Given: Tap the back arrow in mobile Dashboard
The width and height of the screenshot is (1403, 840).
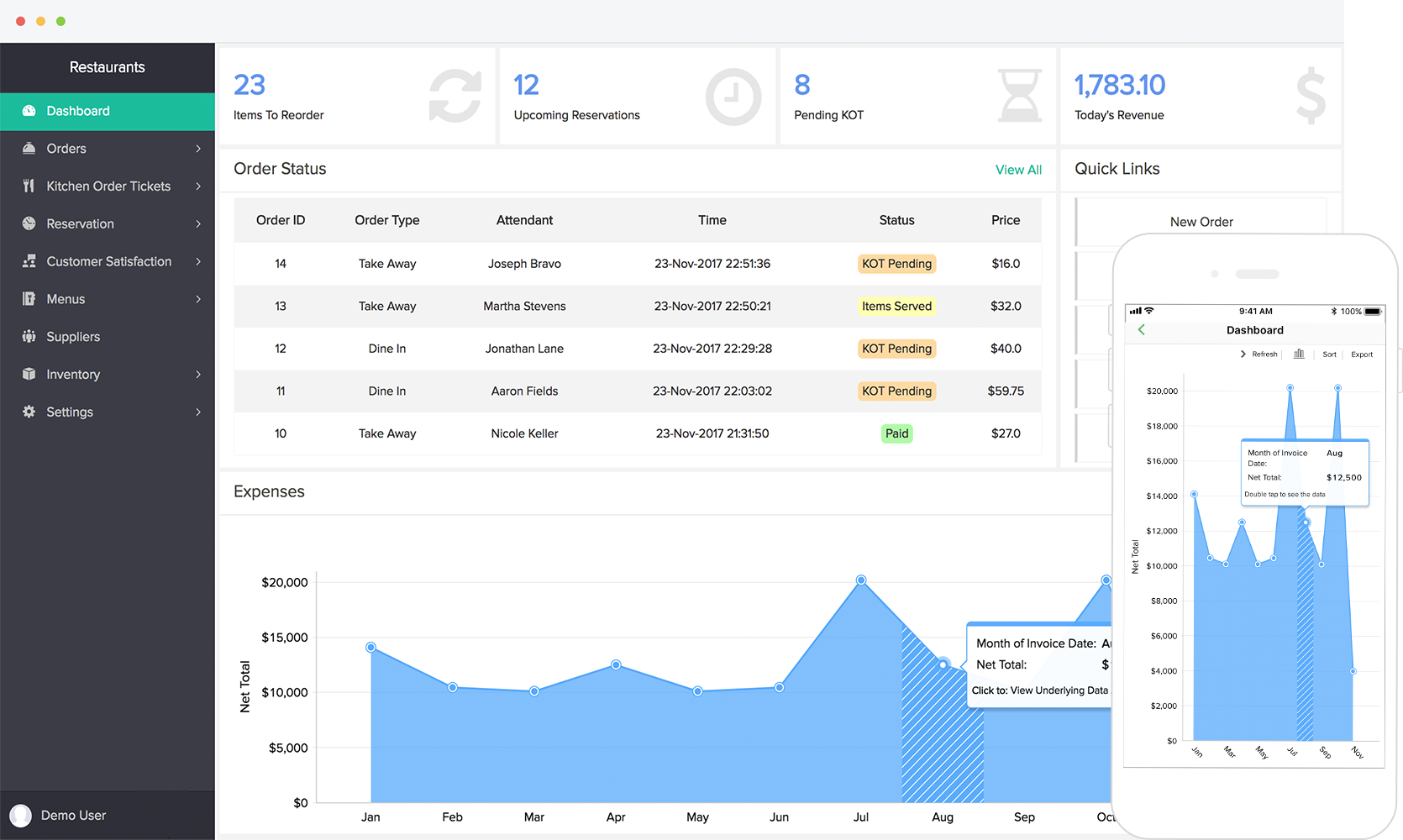Looking at the screenshot, I should click(x=1141, y=330).
